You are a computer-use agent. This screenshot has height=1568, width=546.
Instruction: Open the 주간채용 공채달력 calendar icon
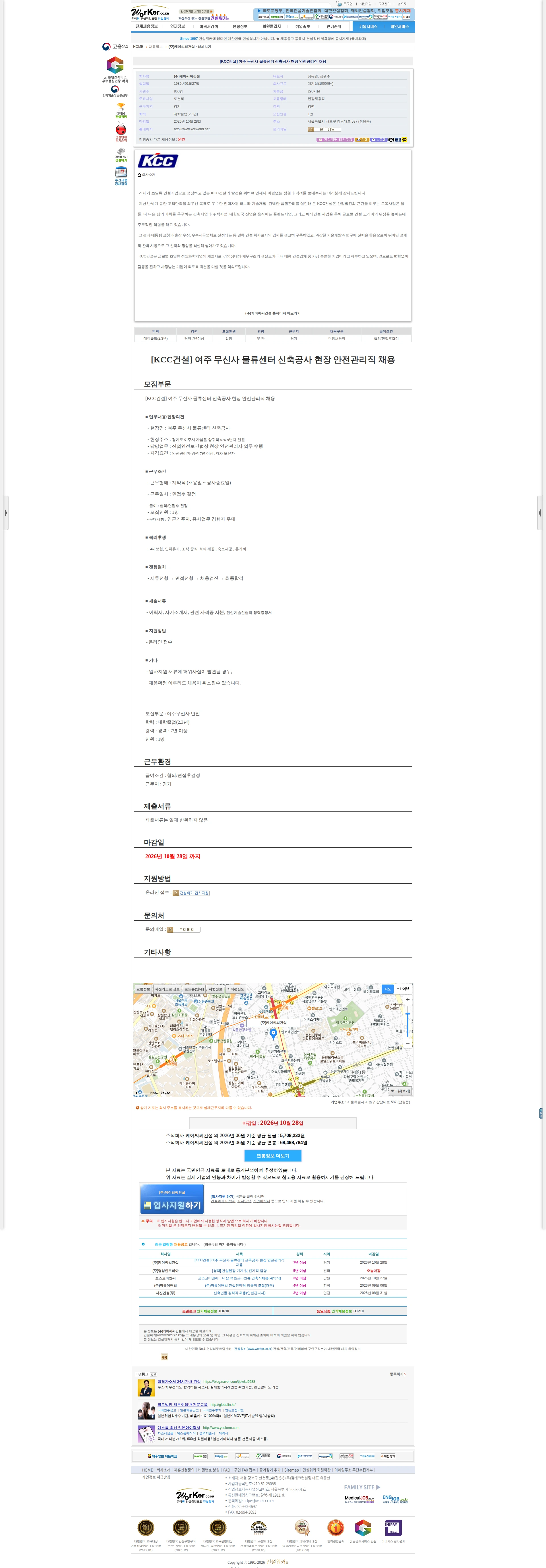[121, 176]
